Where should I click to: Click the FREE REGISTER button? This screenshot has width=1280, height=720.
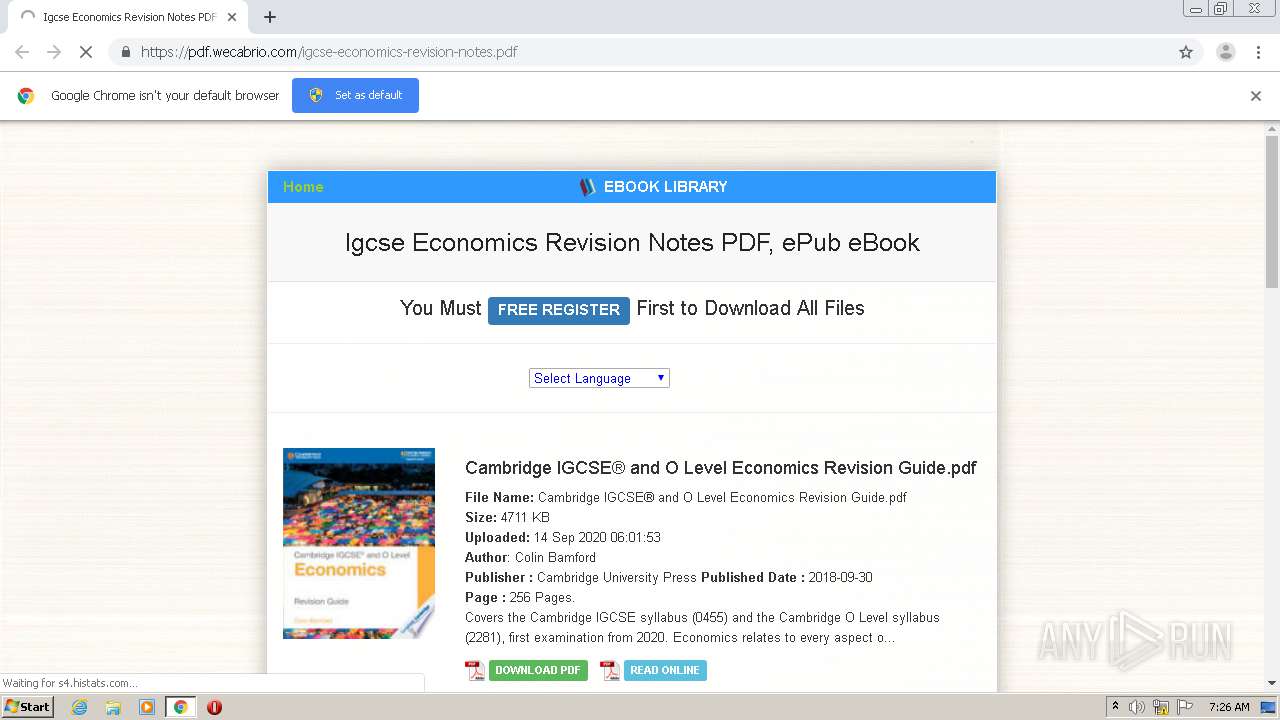coord(559,310)
